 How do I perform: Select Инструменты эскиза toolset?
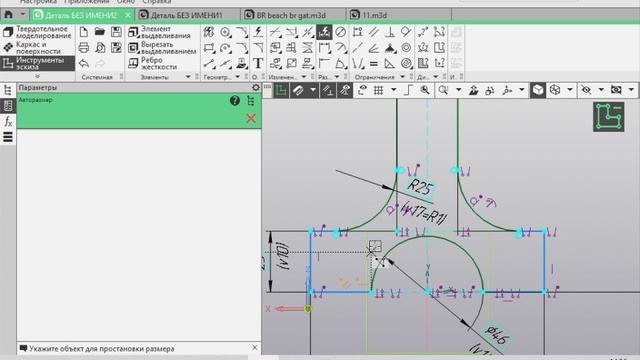click(38, 63)
